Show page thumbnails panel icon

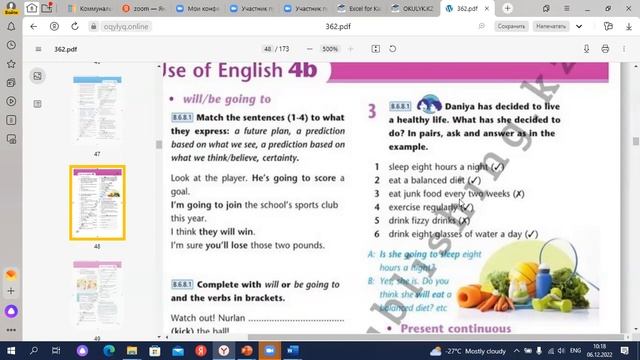click(38, 76)
